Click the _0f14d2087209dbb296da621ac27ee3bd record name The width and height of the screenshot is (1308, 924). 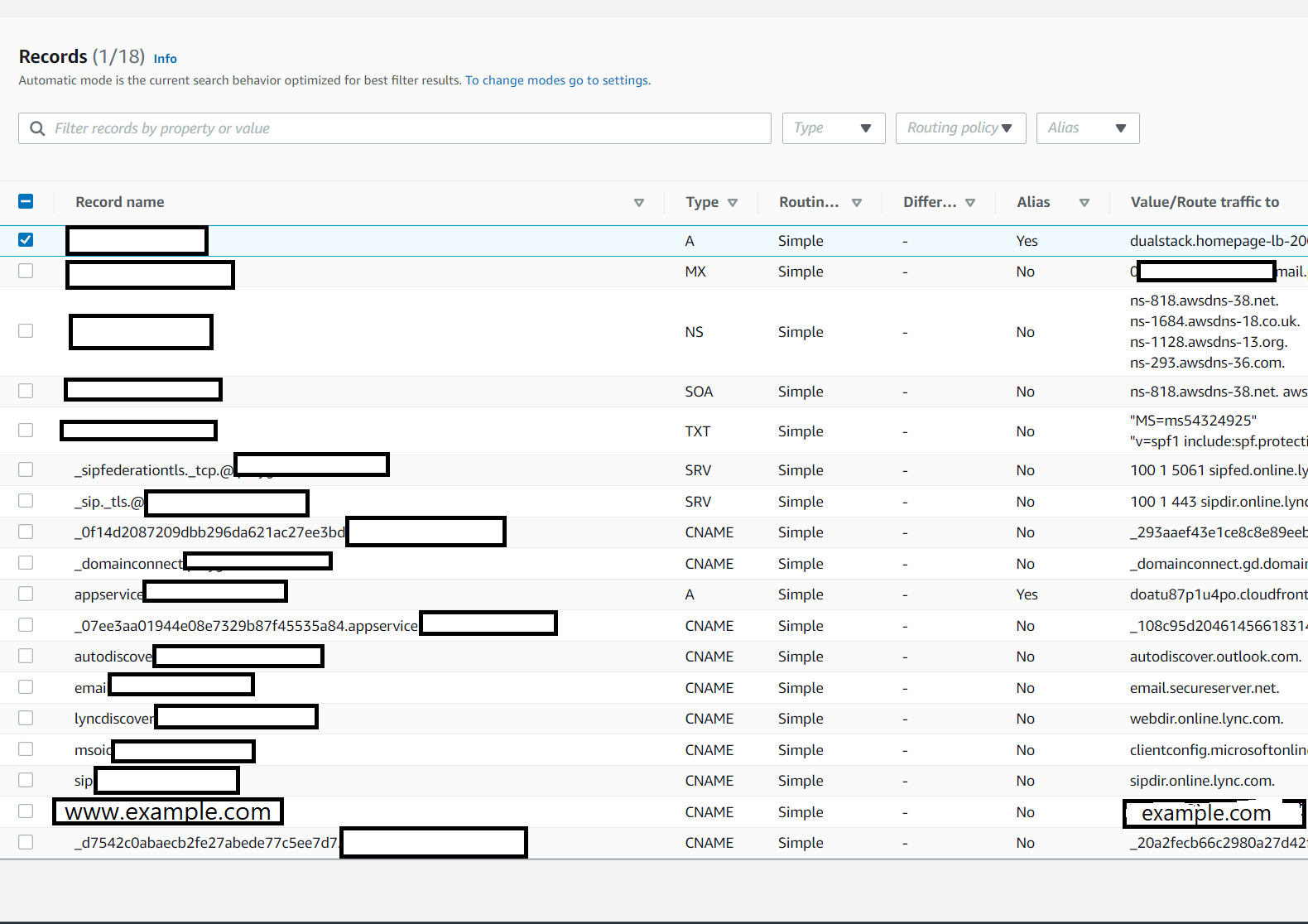pyautogui.click(x=209, y=532)
